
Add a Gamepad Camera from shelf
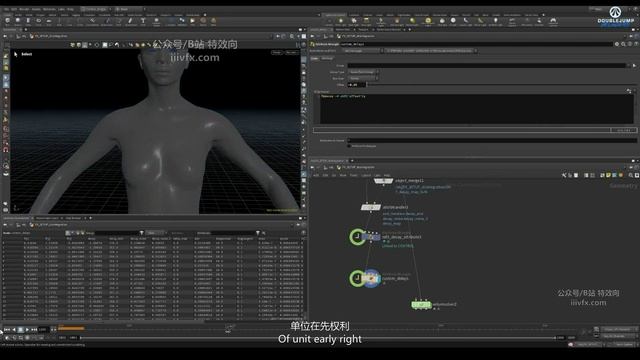(x=553, y=21)
